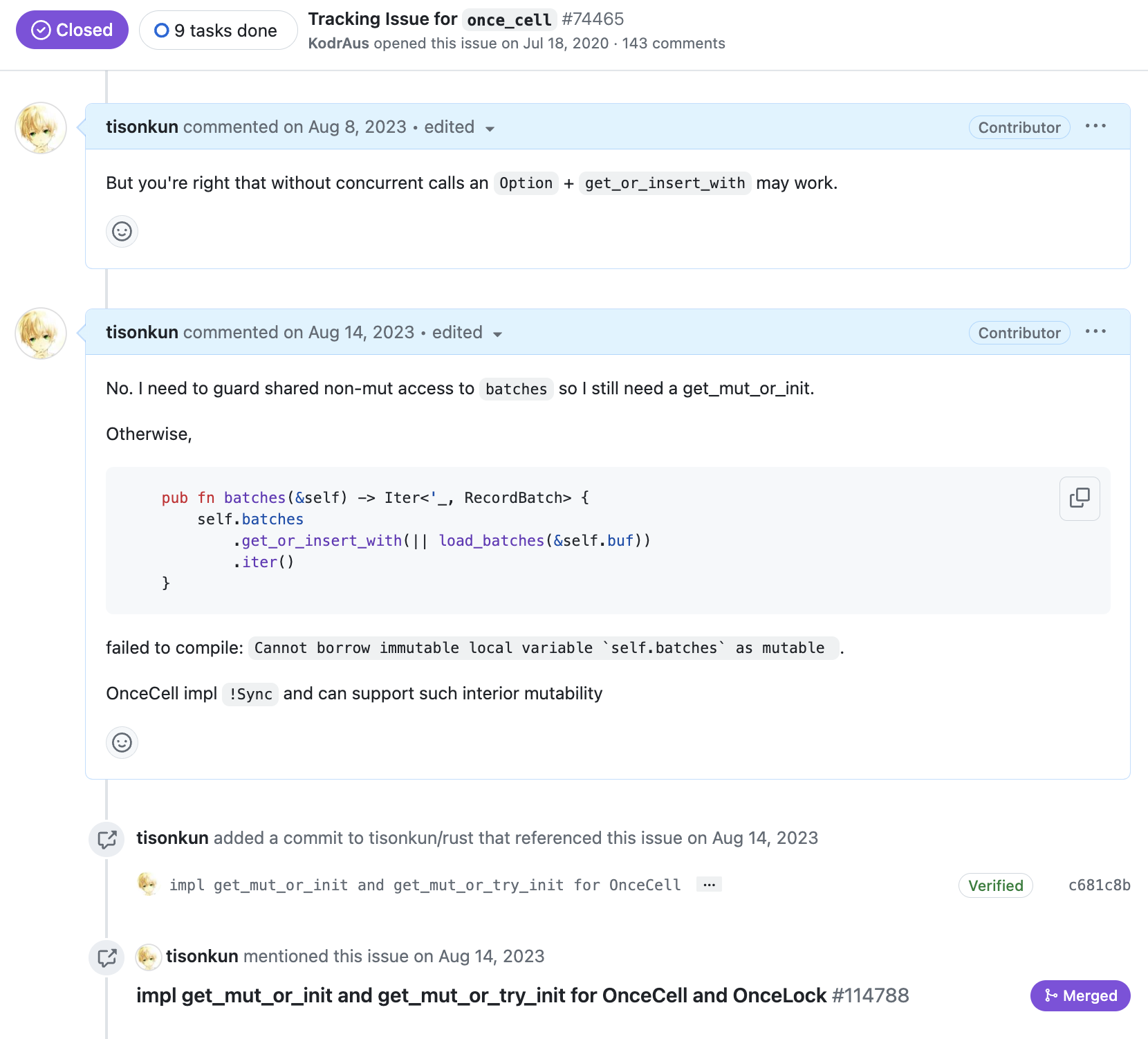Click the Closed status badge
Viewport: 1148px width, 1039px height.
[x=72, y=30]
